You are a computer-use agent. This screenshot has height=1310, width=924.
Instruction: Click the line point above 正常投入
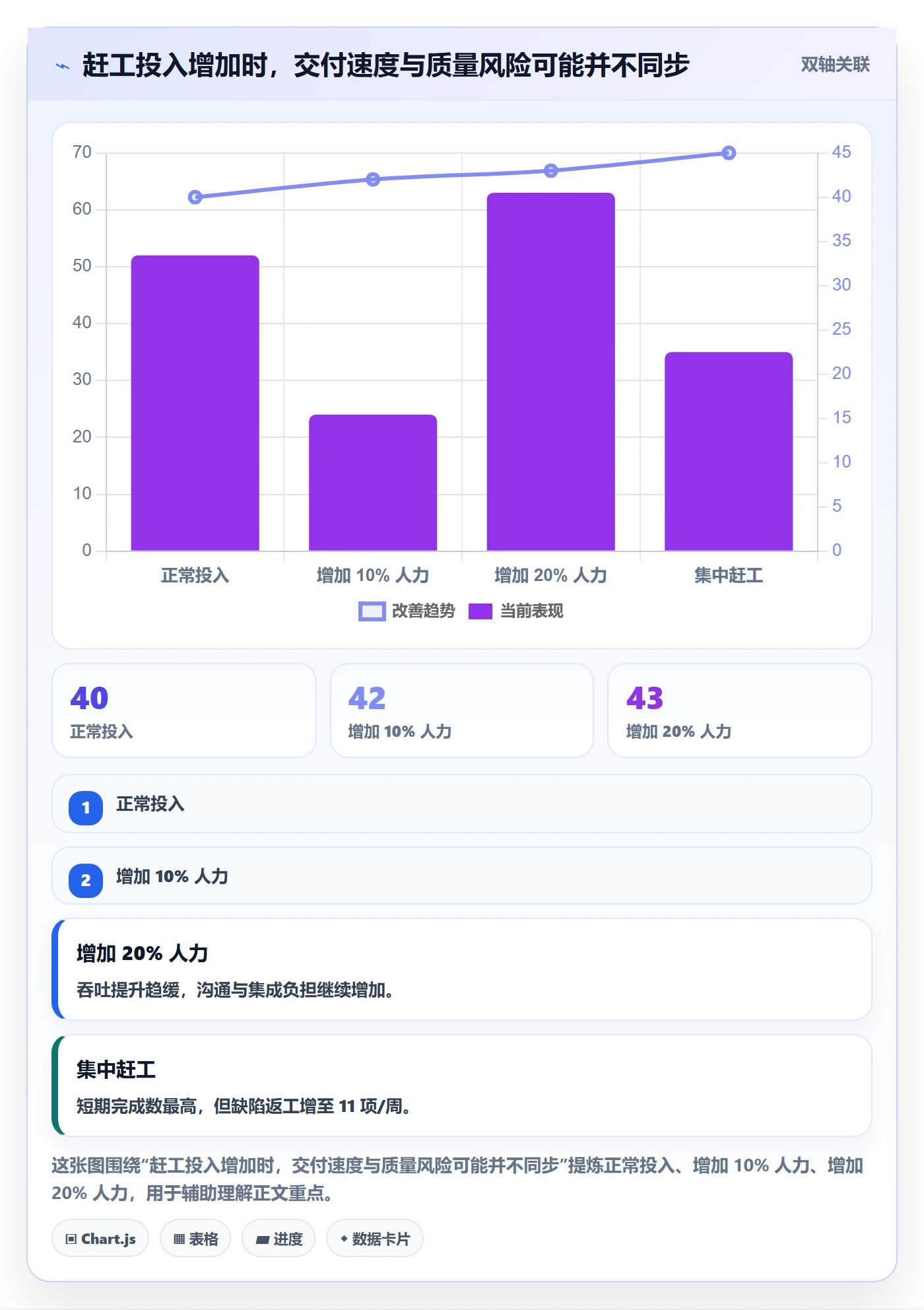point(195,197)
